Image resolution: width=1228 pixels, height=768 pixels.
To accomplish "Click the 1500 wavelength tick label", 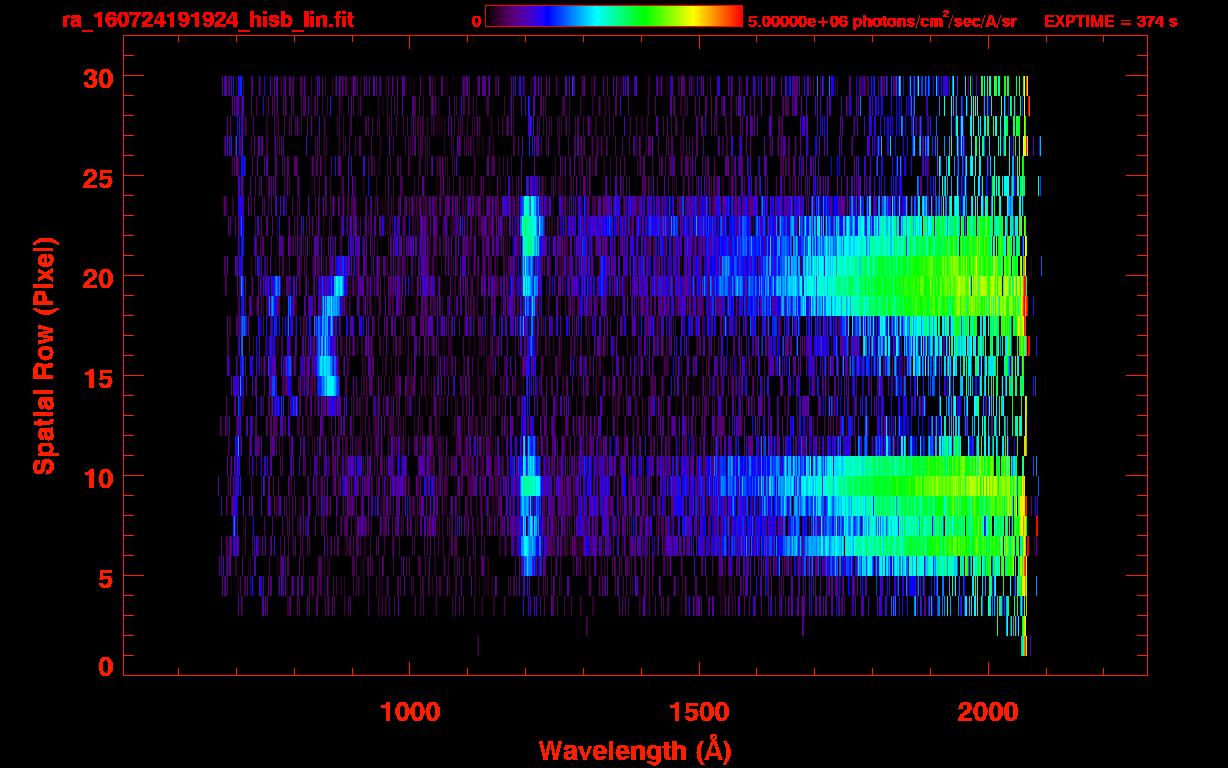I will [x=699, y=712].
